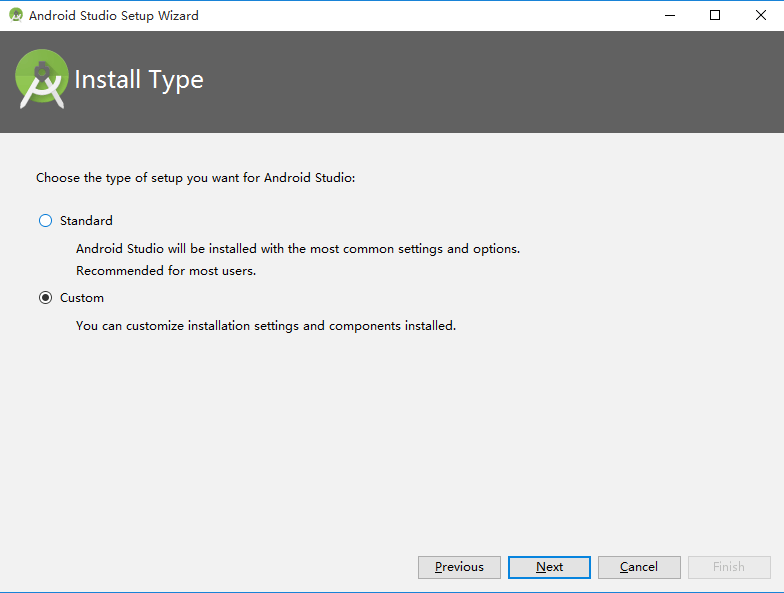Click the "Choose the type of setup" prompt
This screenshot has height=593, width=784.
(x=196, y=178)
